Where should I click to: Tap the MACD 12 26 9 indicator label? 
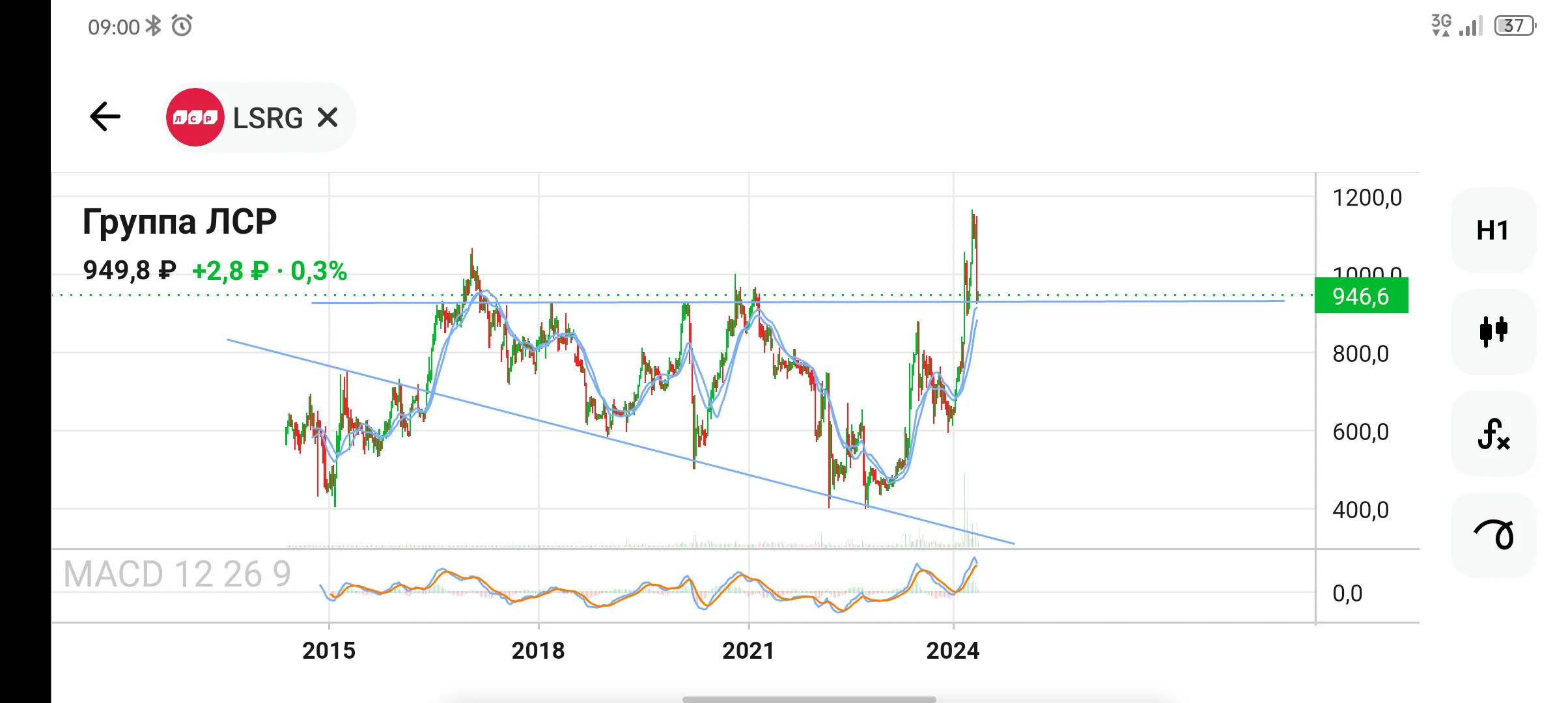tap(177, 574)
